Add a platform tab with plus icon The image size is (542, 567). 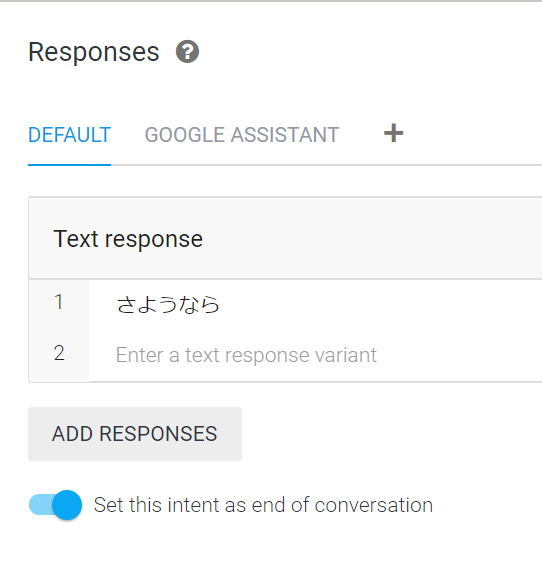(x=393, y=133)
